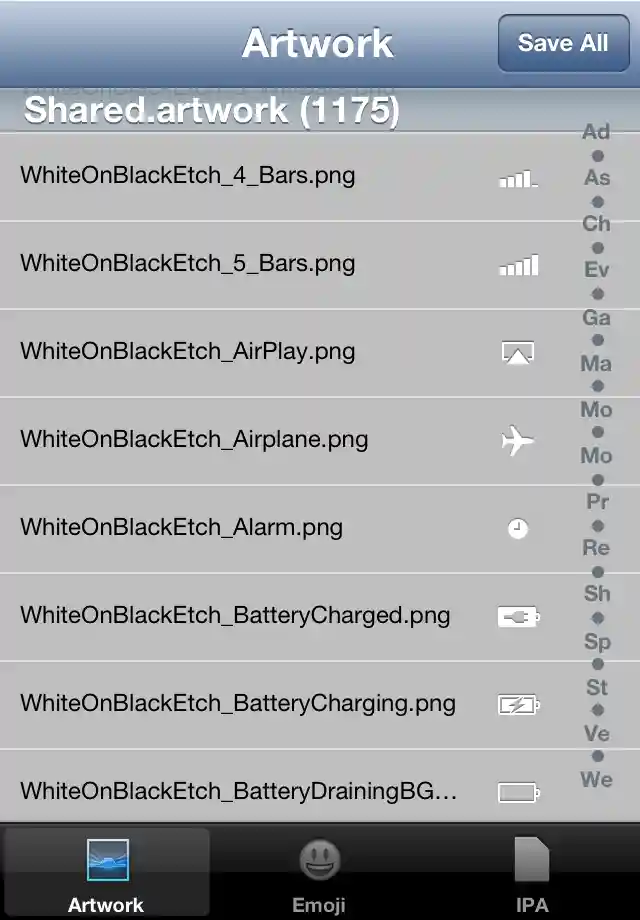Tap the BatteryCharging bolt icon
Screen dimensions: 640x920
pos(519,704)
